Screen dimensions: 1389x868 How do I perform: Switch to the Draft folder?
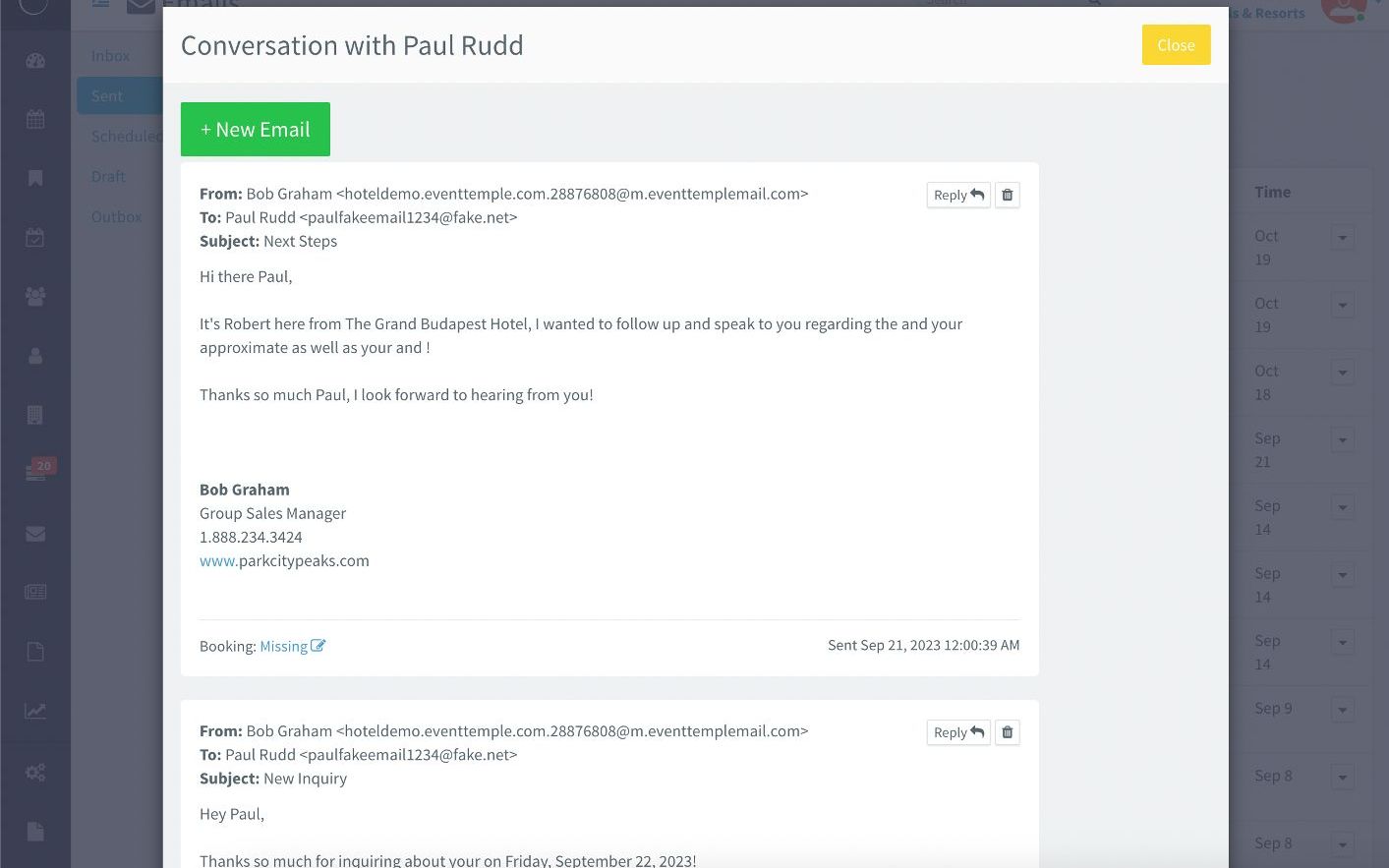tap(108, 177)
